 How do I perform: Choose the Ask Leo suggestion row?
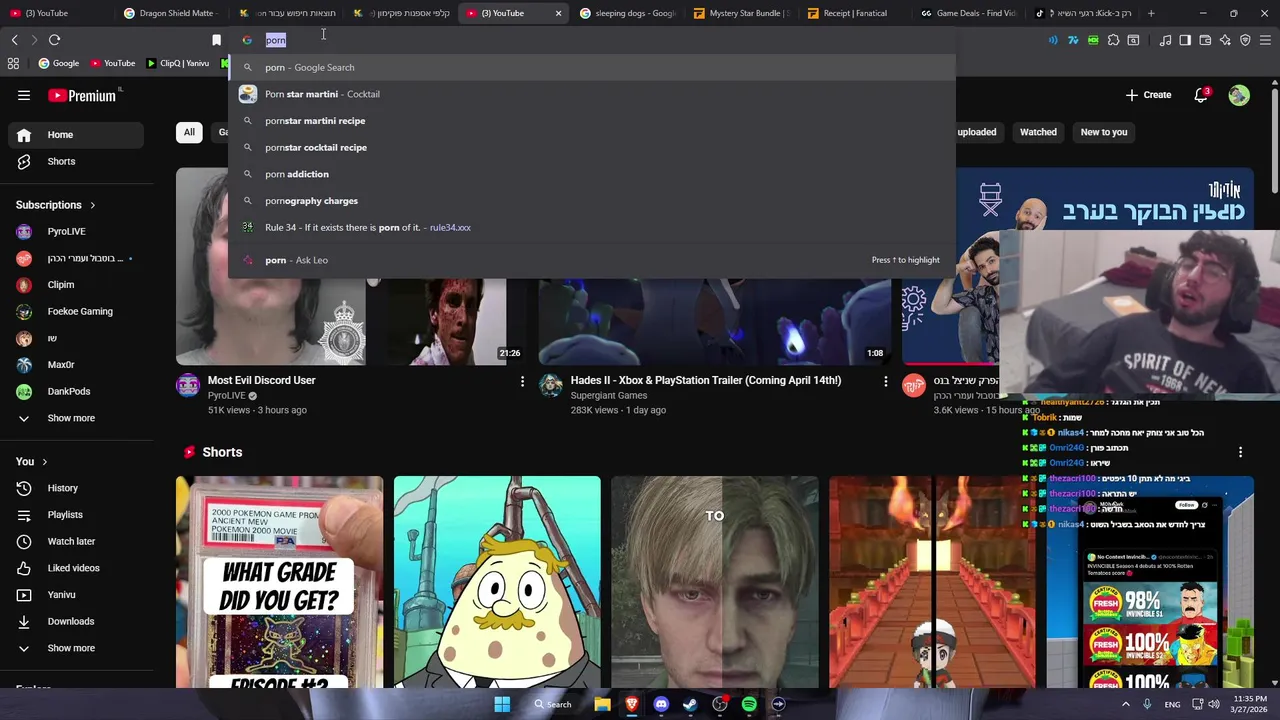point(592,260)
